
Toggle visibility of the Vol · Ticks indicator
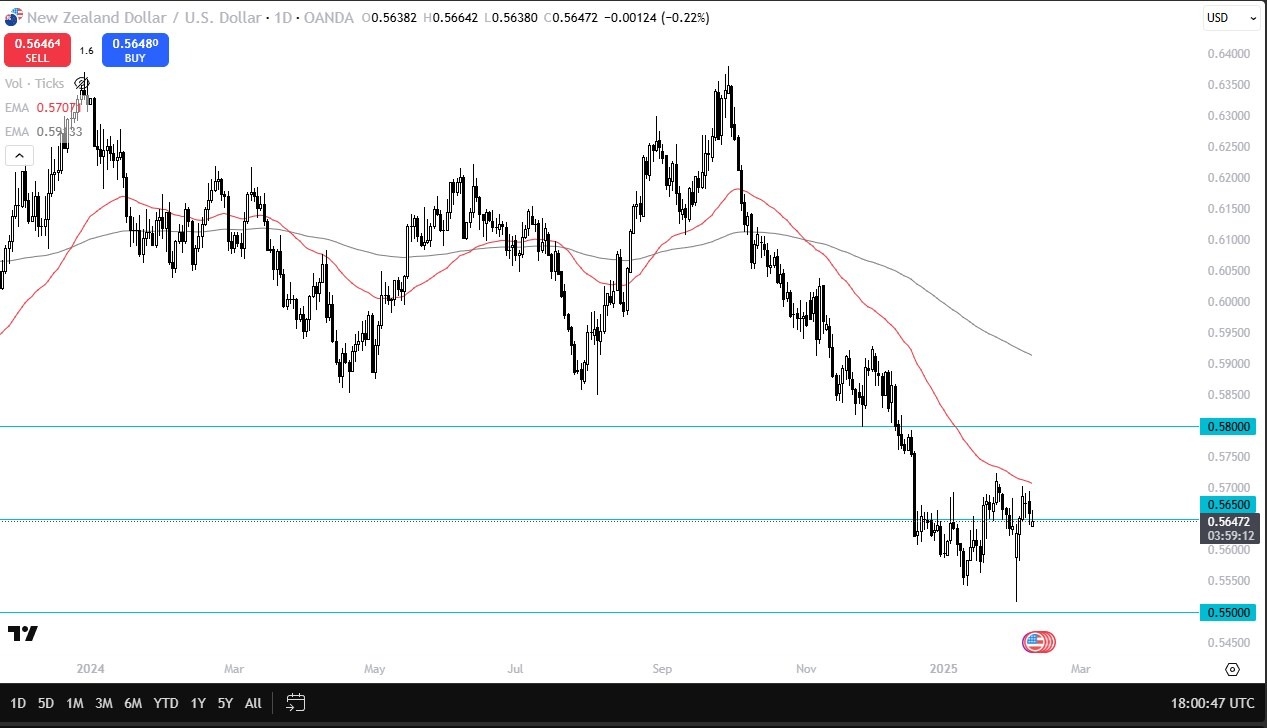coord(34,83)
